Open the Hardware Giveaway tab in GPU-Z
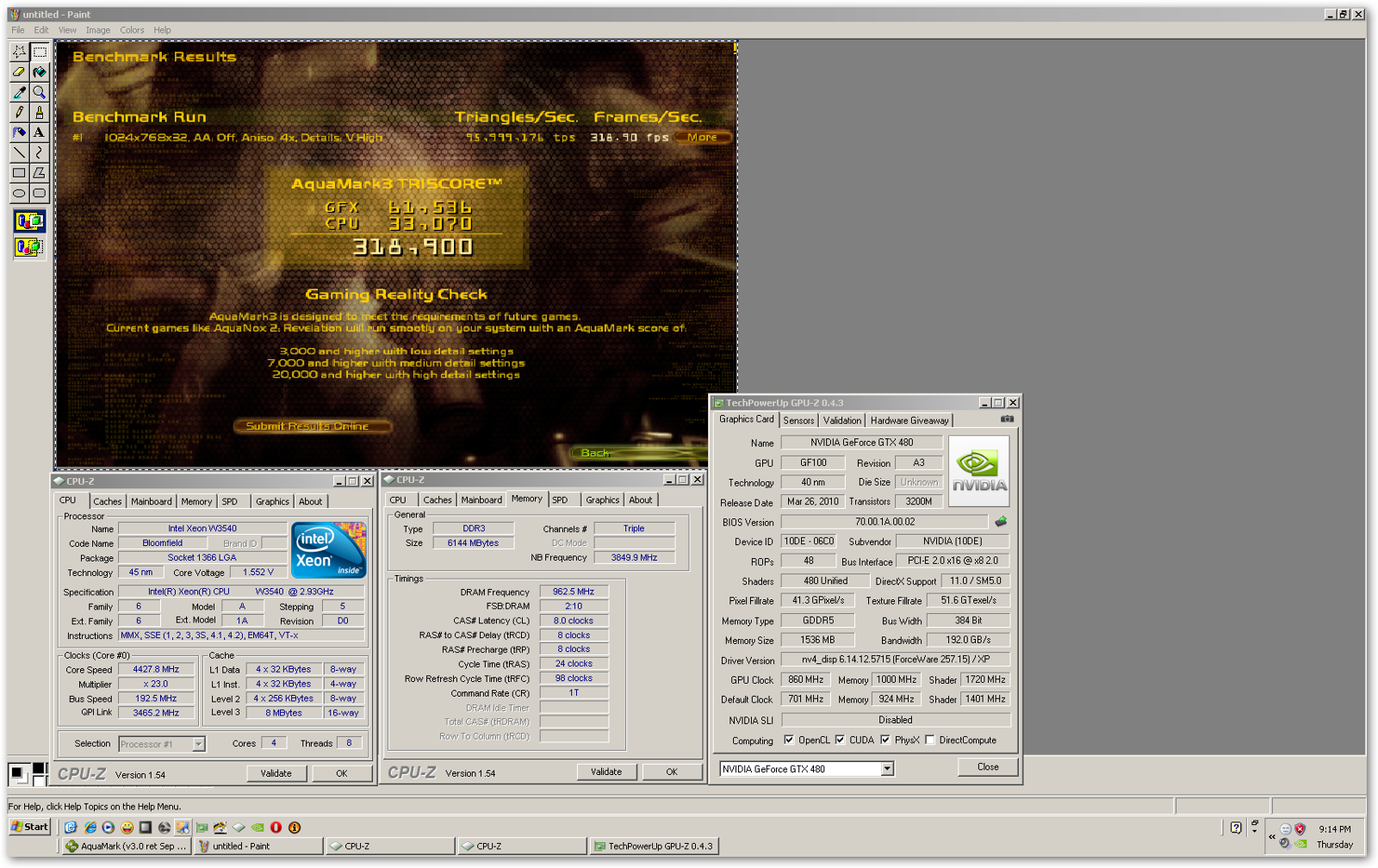The width and height of the screenshot is (1378, 868). click(909, 420)
